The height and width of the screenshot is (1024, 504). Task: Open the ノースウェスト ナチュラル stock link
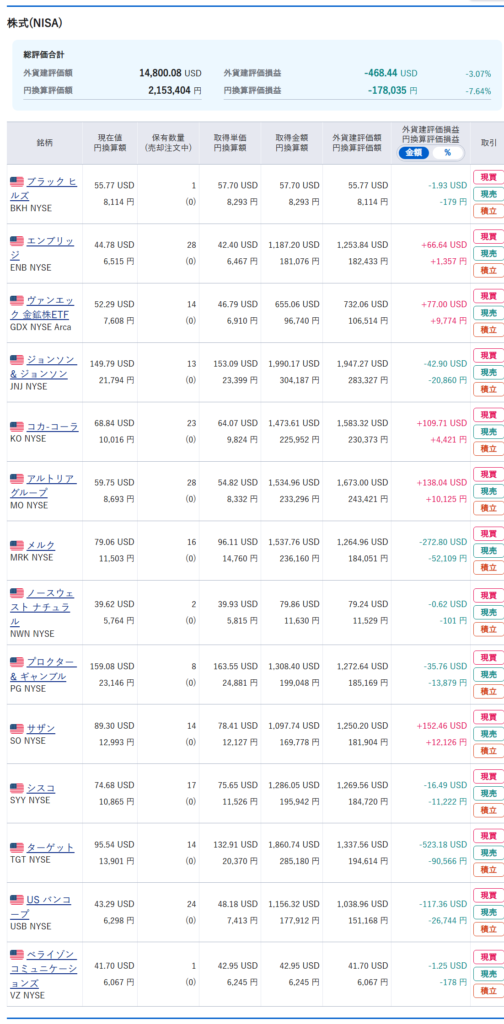42,607
